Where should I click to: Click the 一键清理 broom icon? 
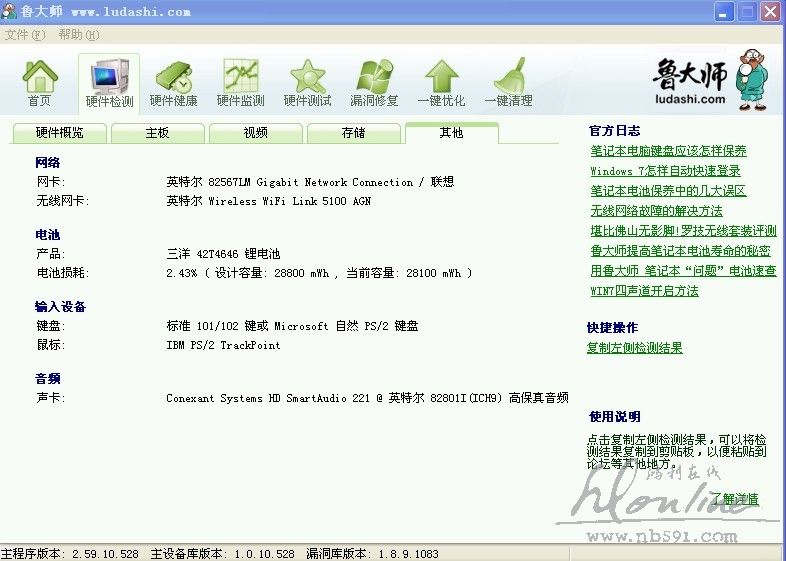click(x=508, y=83)
